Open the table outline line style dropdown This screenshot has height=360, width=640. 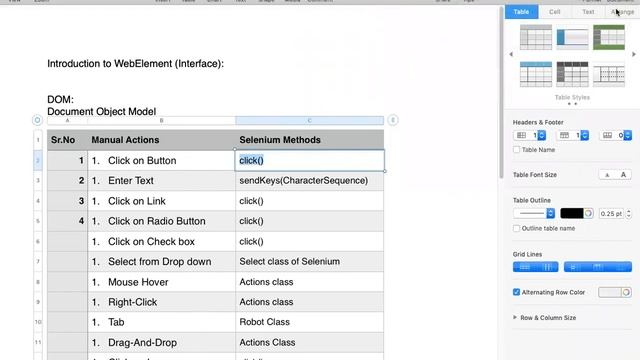tap(534, 213)
